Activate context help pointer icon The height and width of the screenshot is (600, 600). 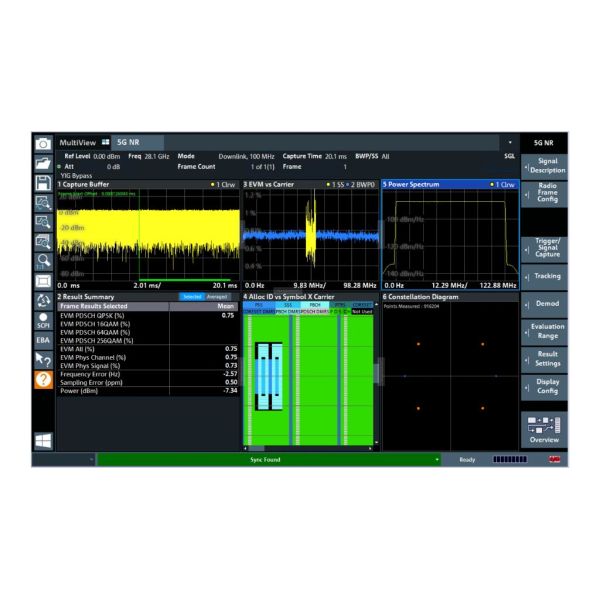pos(43,359)
